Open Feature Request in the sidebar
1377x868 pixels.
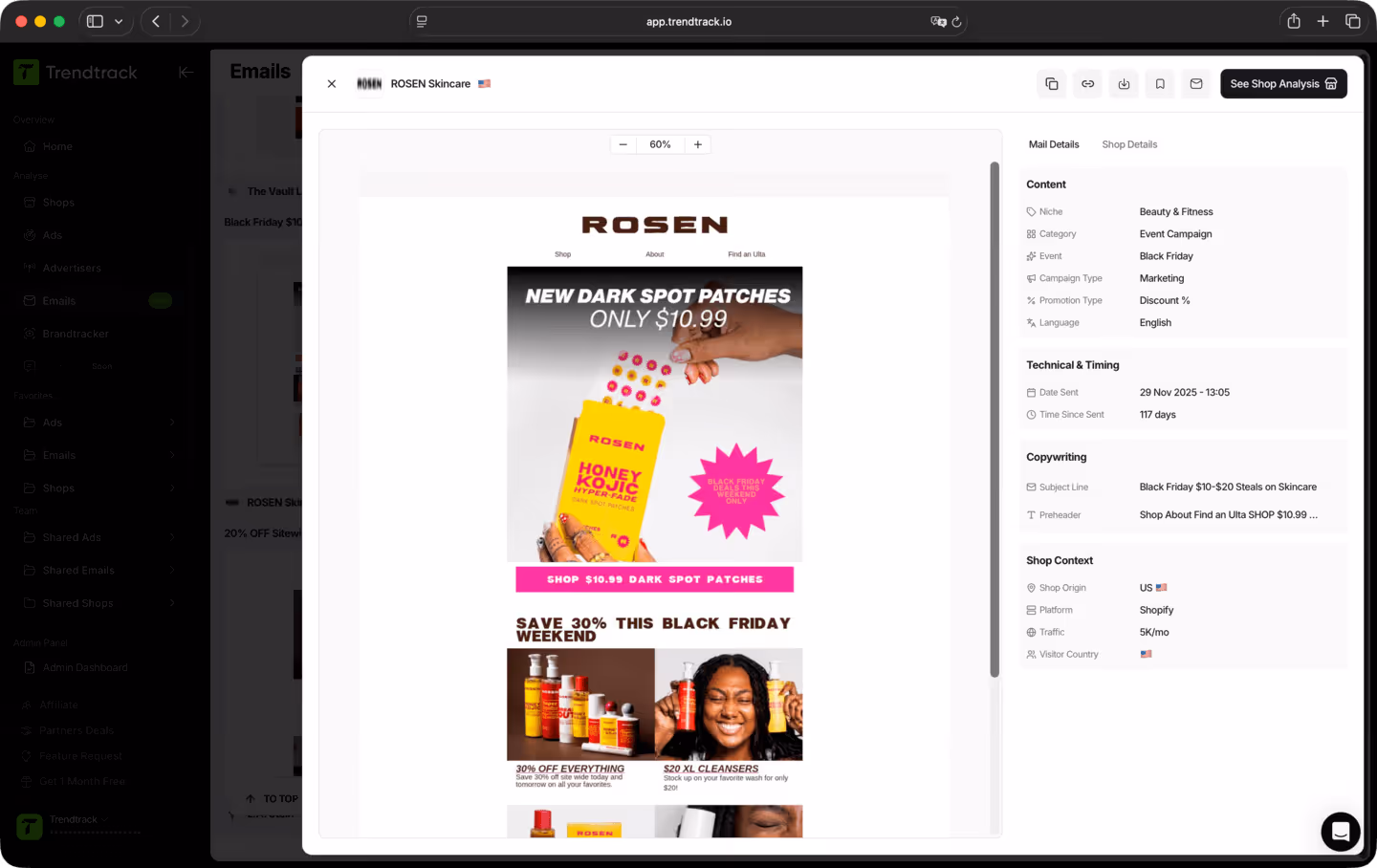81,756
